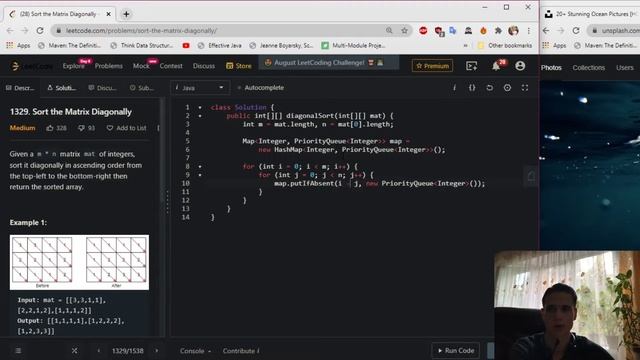Show editor info icon
Image resolution: width=640 pixels, height=360 pixels.
click(454, 88)
